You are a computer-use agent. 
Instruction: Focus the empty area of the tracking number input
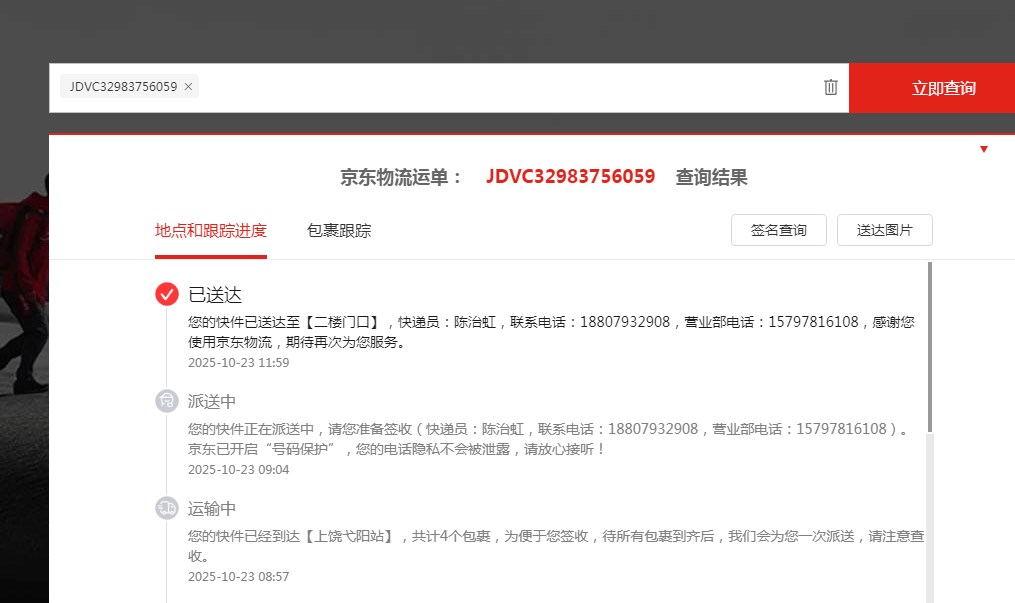pos(500,87)
